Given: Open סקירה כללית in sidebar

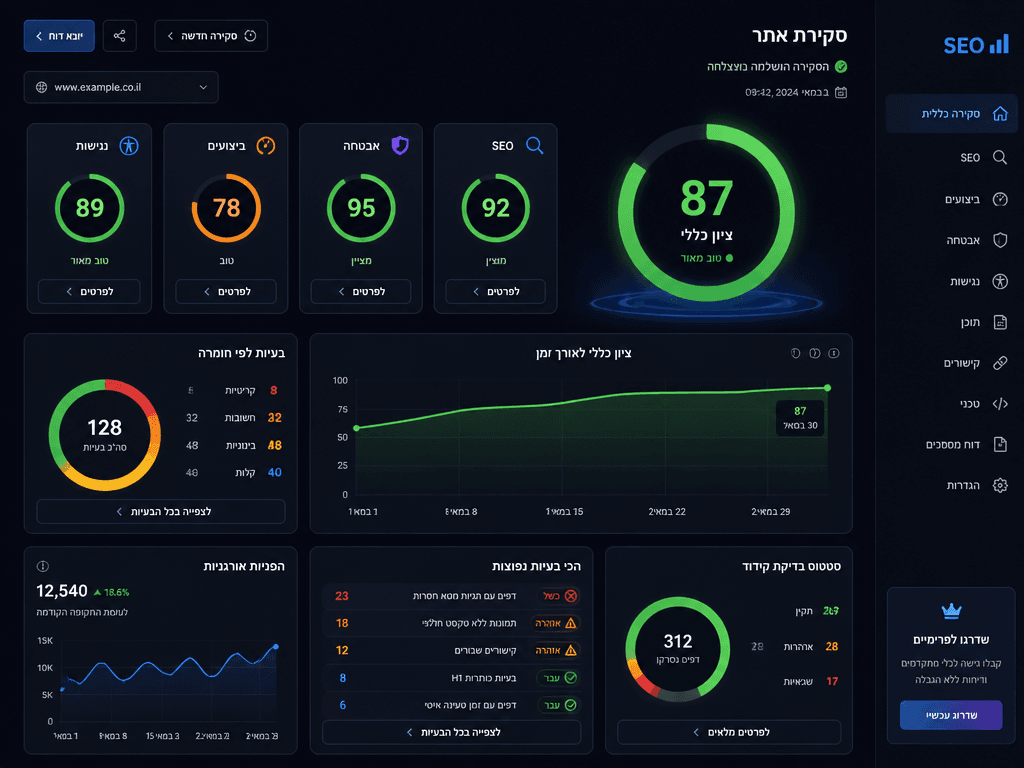Looking at the screenshot, I should 952,114.
